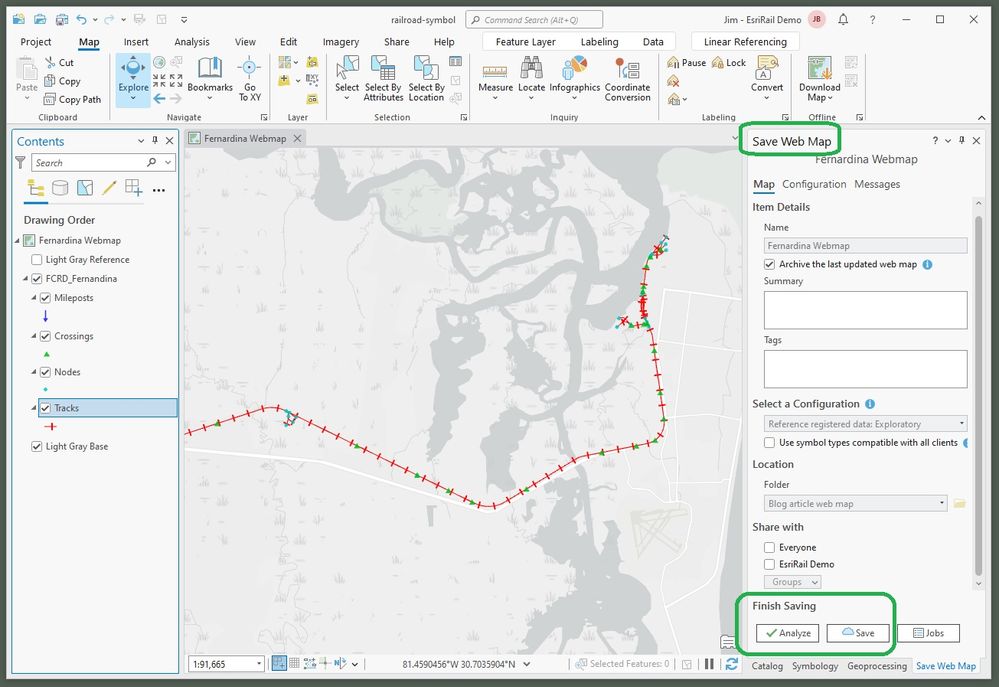Open Select By Attributes
999x687 pixels.
pyautogui.click(x=384, y=79)
